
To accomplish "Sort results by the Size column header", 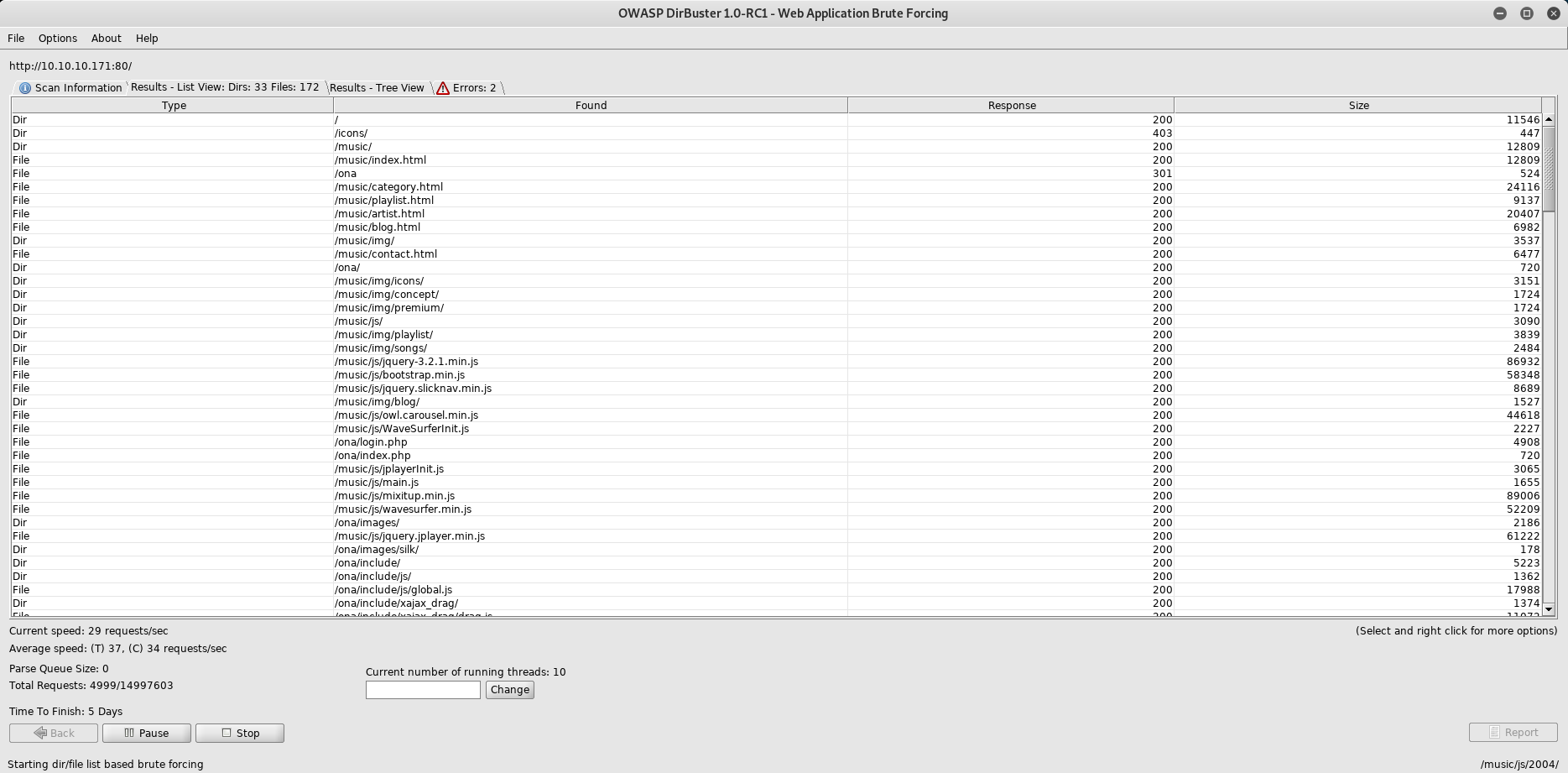I will pyautogui.click(x=1358, y=105).
